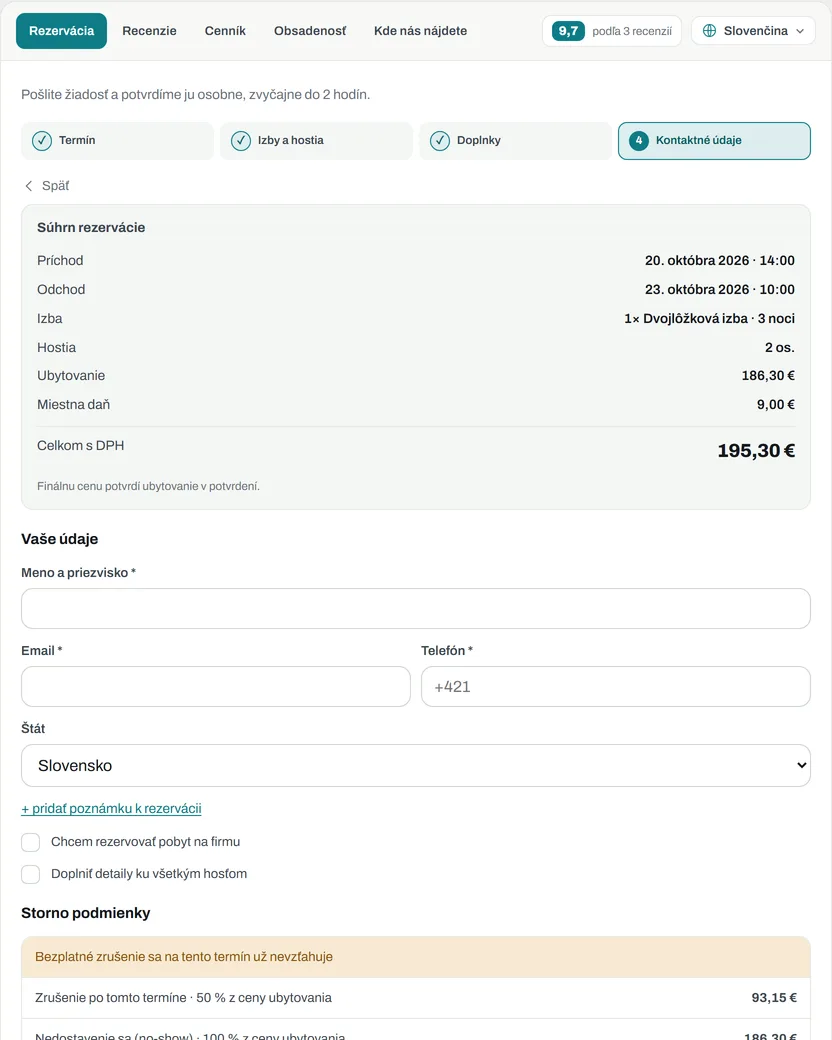Click pridať poznámku k rezervácii link
832x1040 pixels.
111,809
